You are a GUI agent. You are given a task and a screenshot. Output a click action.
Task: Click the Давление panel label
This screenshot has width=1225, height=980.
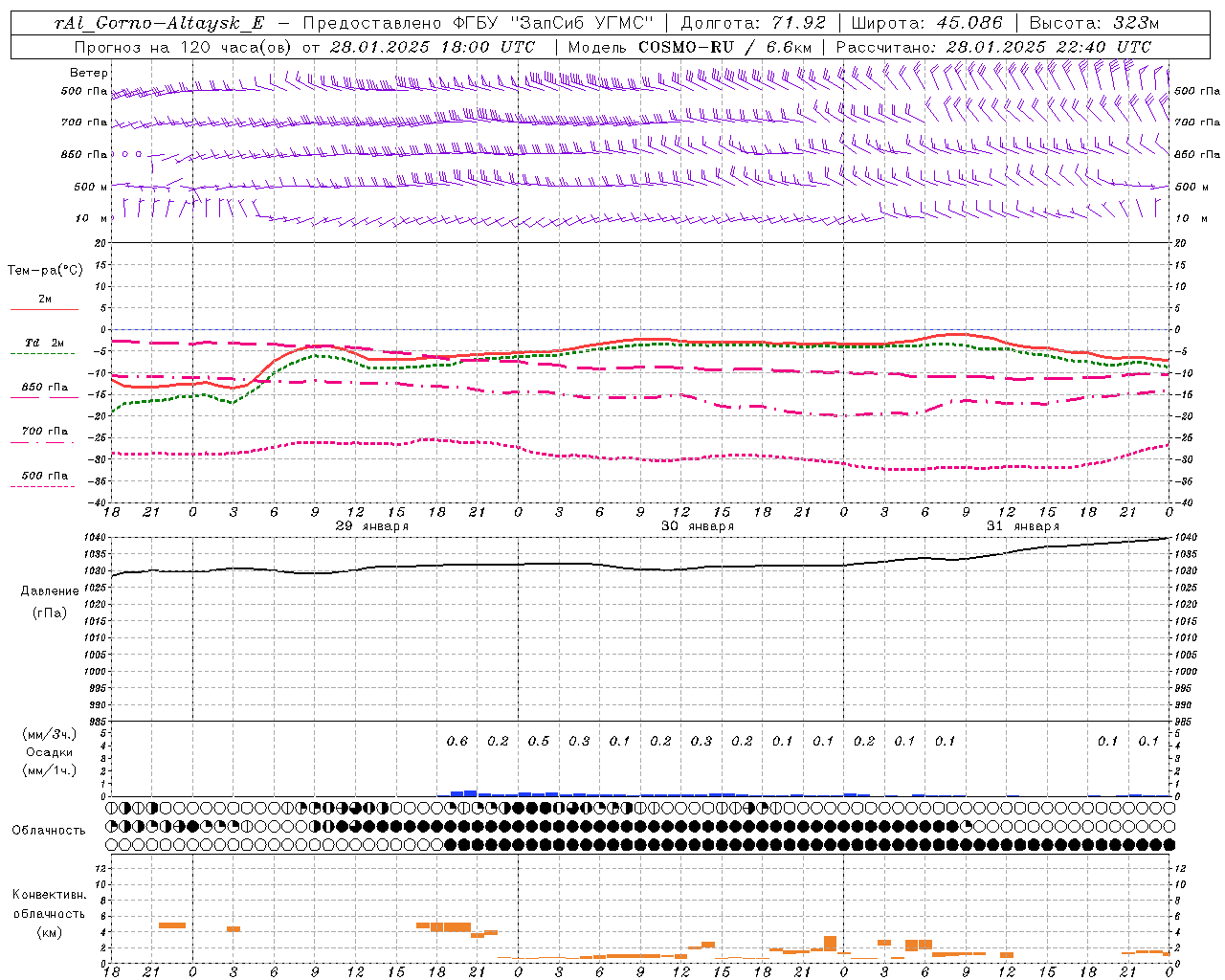coord(50,591)
